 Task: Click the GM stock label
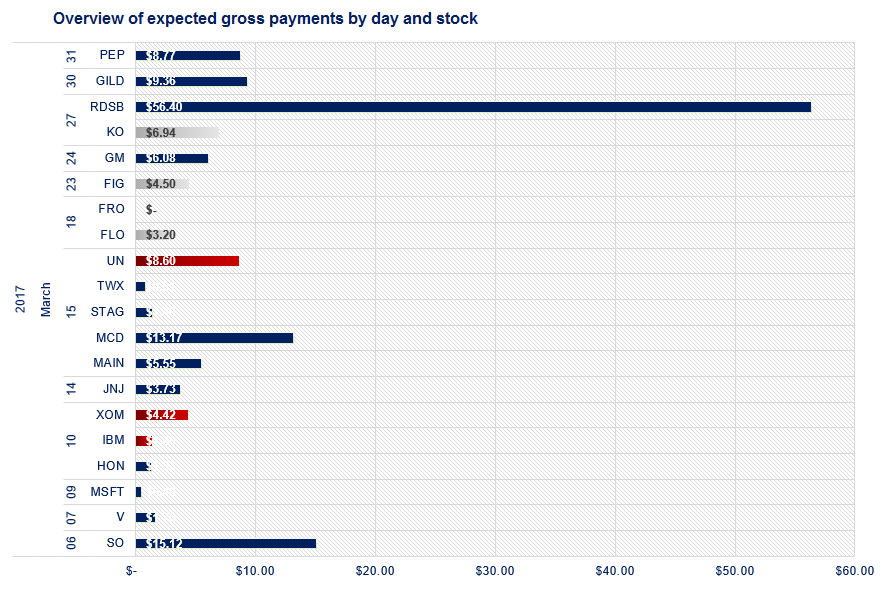point(114,158)
